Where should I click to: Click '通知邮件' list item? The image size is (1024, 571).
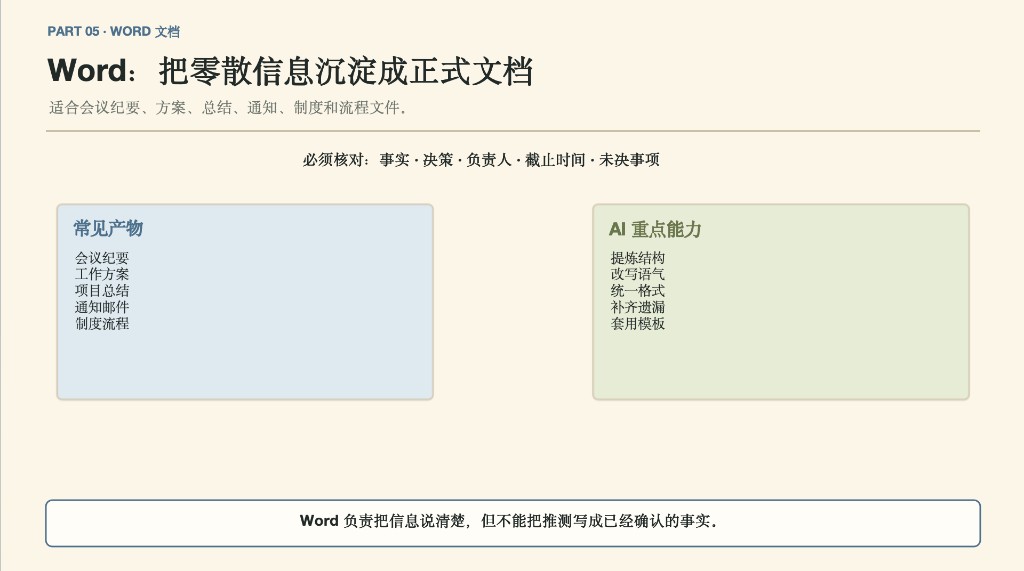pyautogui.click(x=102, y=307)
